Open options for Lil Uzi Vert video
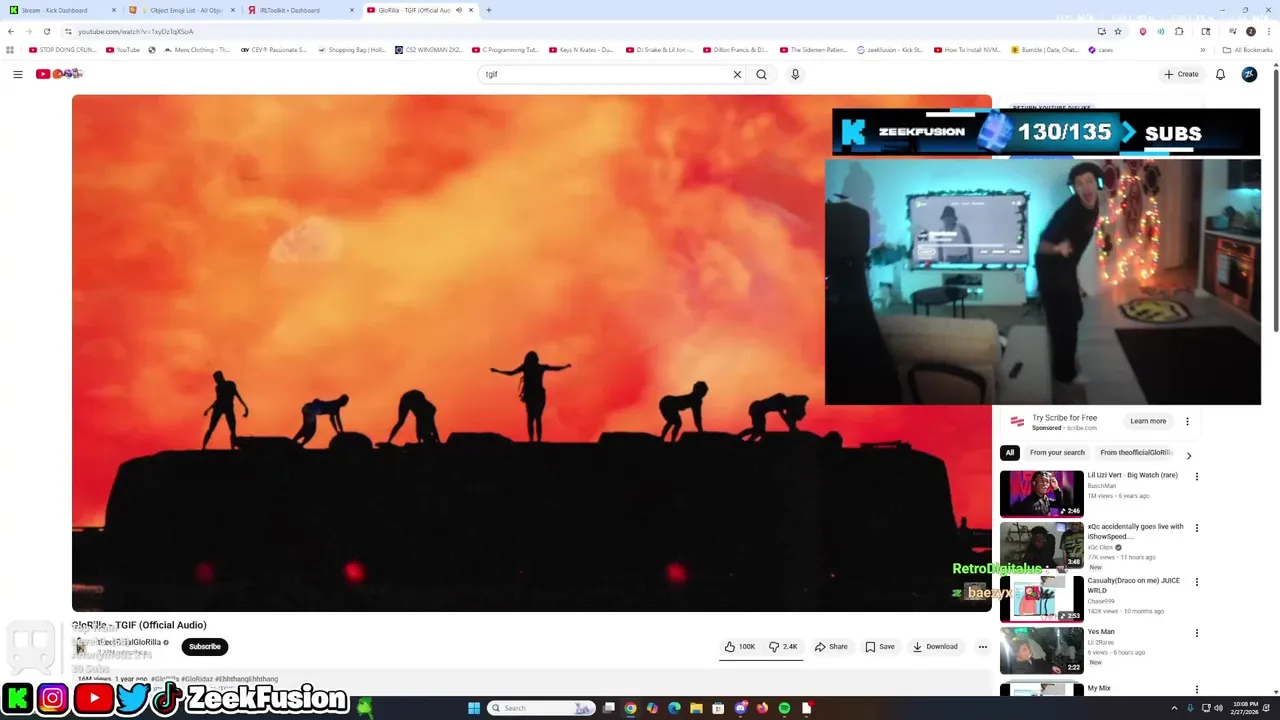 tap(1196, 477)
